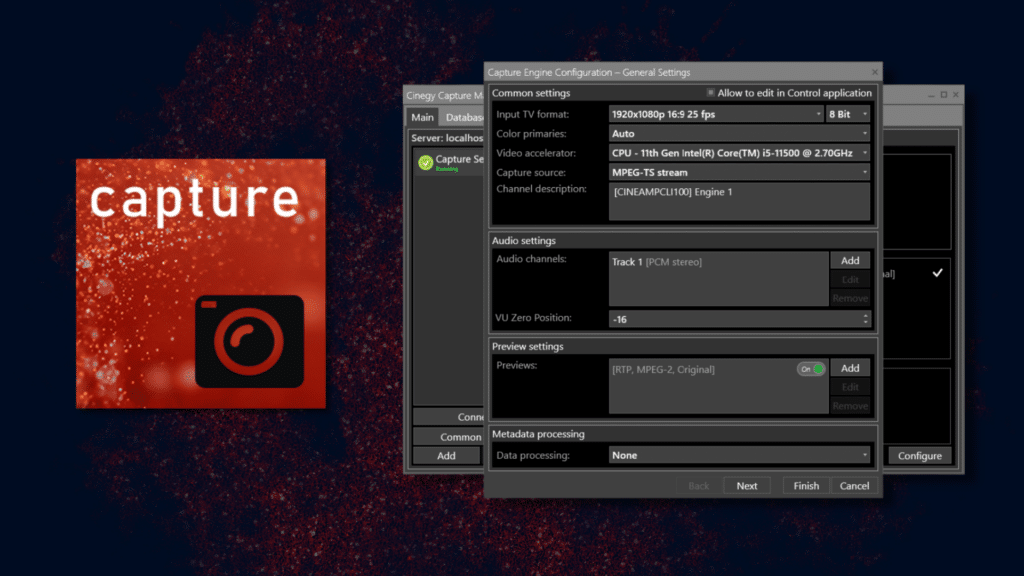Click the Server: localhost label

(x=447, y=138)
